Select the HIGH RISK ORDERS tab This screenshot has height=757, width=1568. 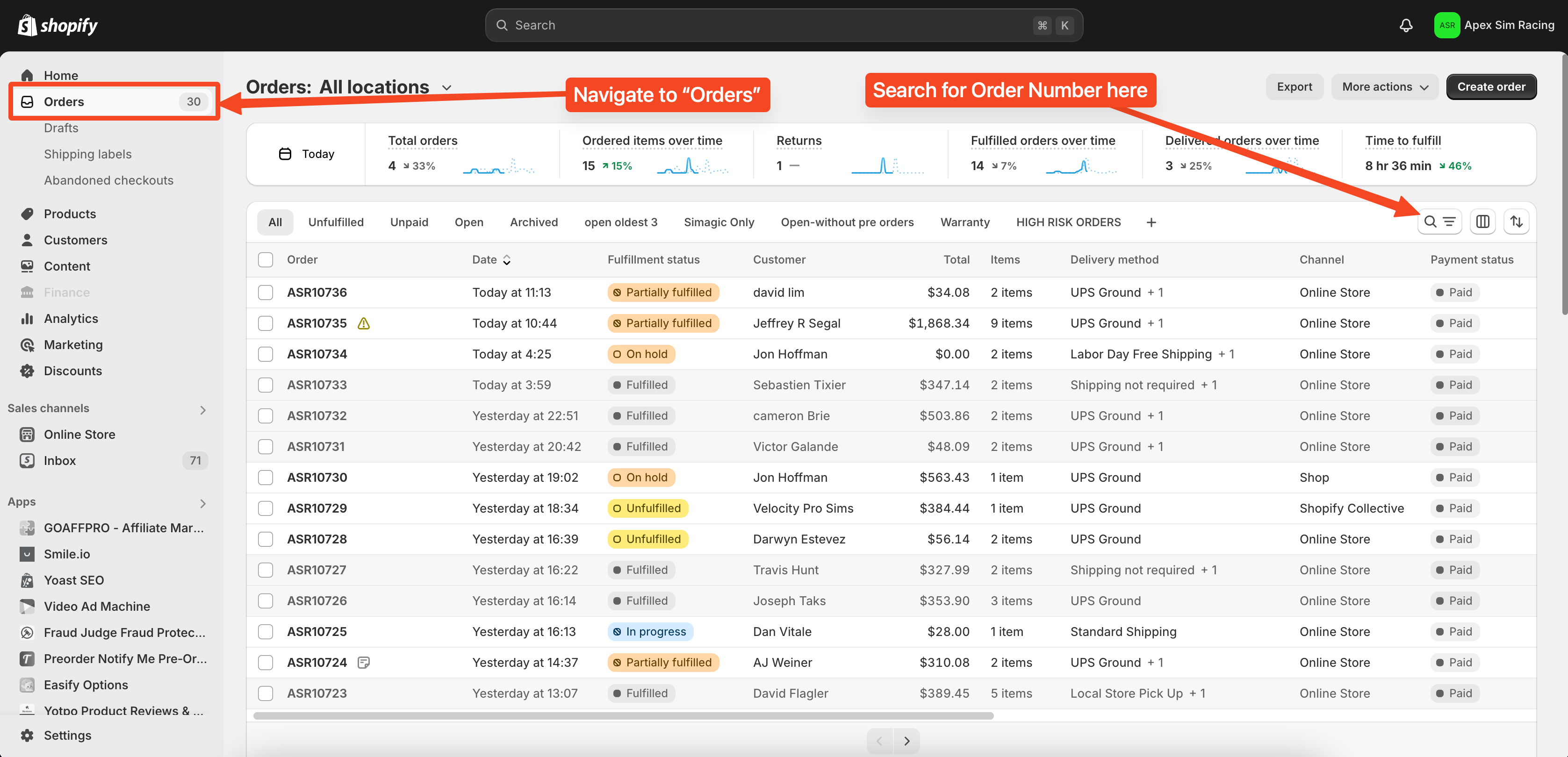[x=1068, y=222]
